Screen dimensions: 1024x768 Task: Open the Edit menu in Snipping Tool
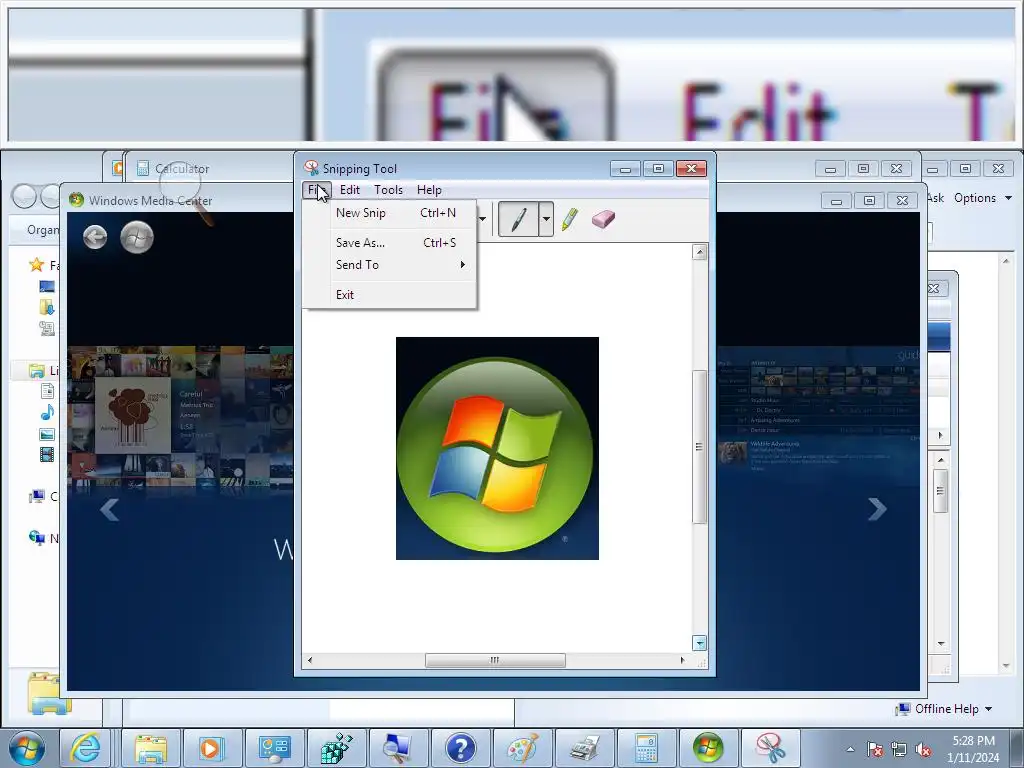[349, 189]
